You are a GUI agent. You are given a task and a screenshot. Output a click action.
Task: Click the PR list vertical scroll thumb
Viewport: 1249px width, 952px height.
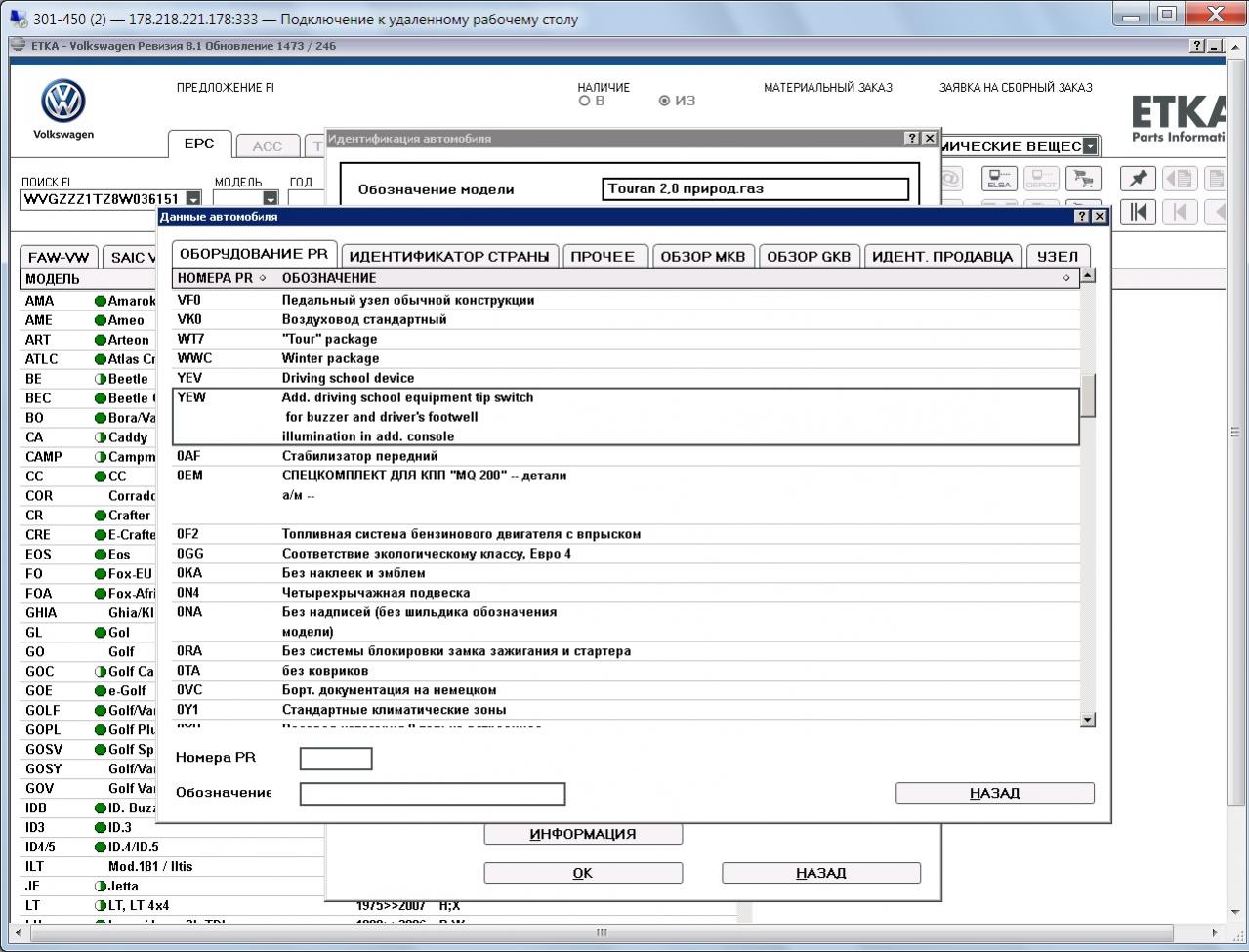point(1088,394)
